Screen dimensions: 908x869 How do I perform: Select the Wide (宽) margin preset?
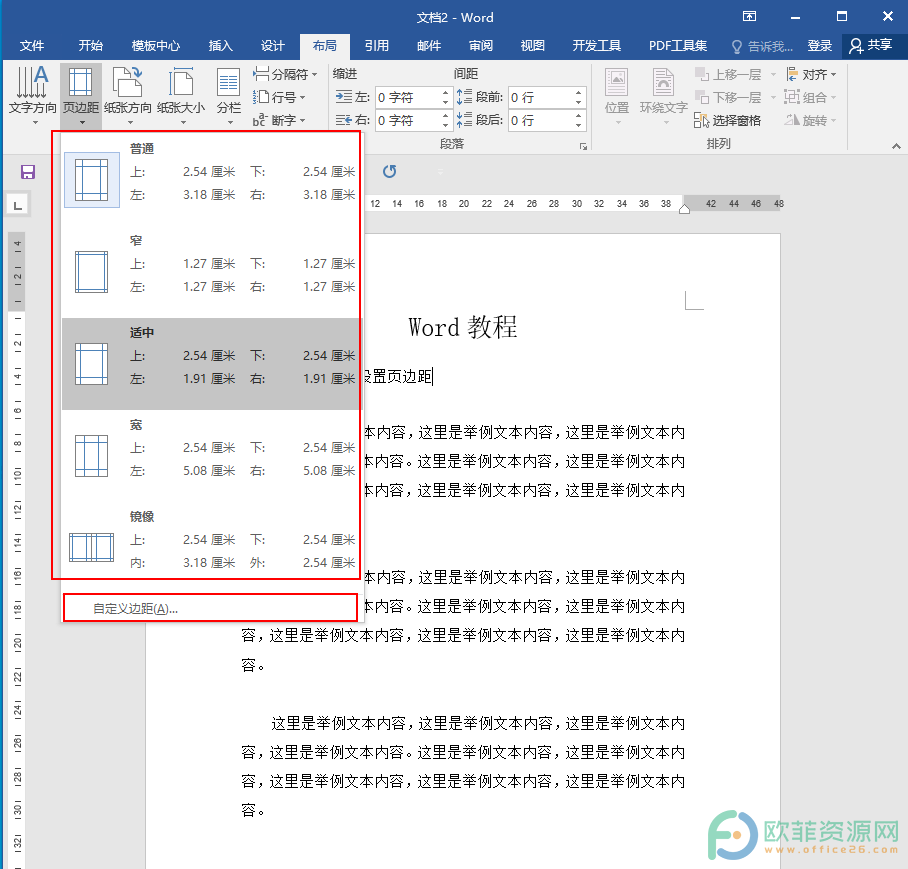coord(211,456)
